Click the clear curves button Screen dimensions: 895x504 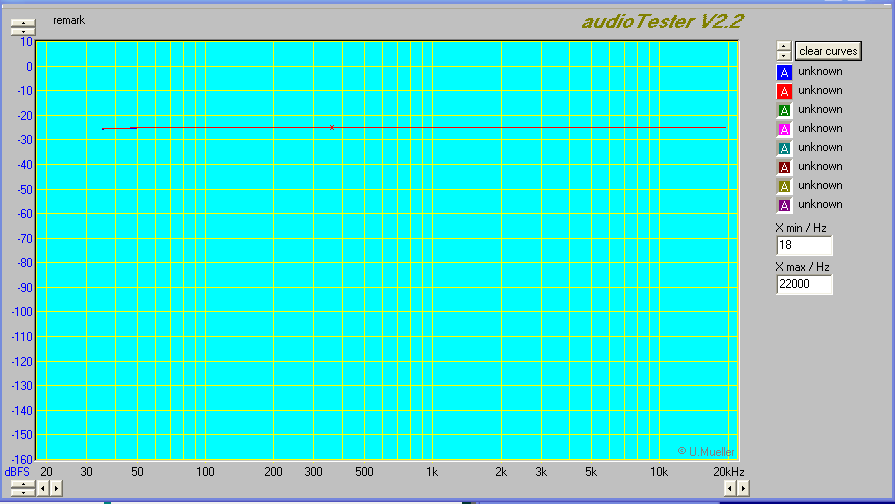click(828, 51)
